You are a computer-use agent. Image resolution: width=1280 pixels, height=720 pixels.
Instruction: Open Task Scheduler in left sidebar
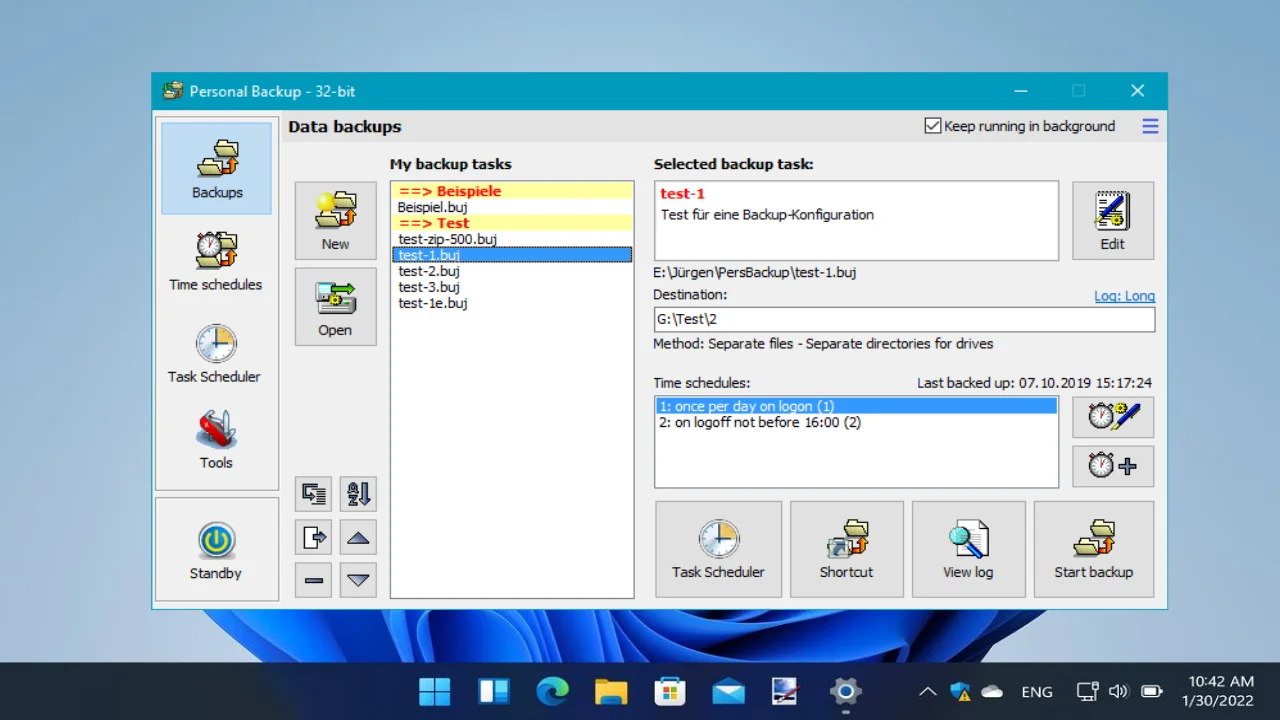click(216, 353)
